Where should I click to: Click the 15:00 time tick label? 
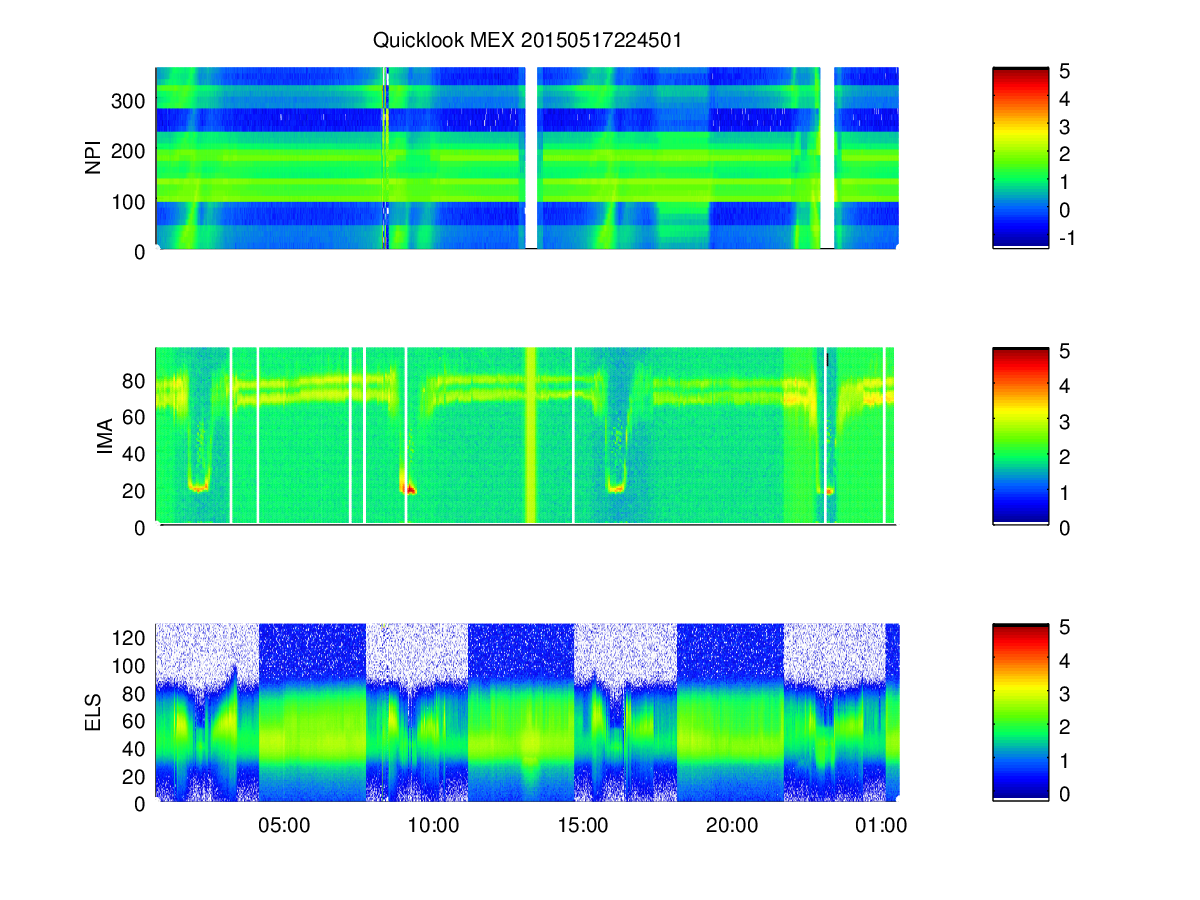click(x=583, y=826)
